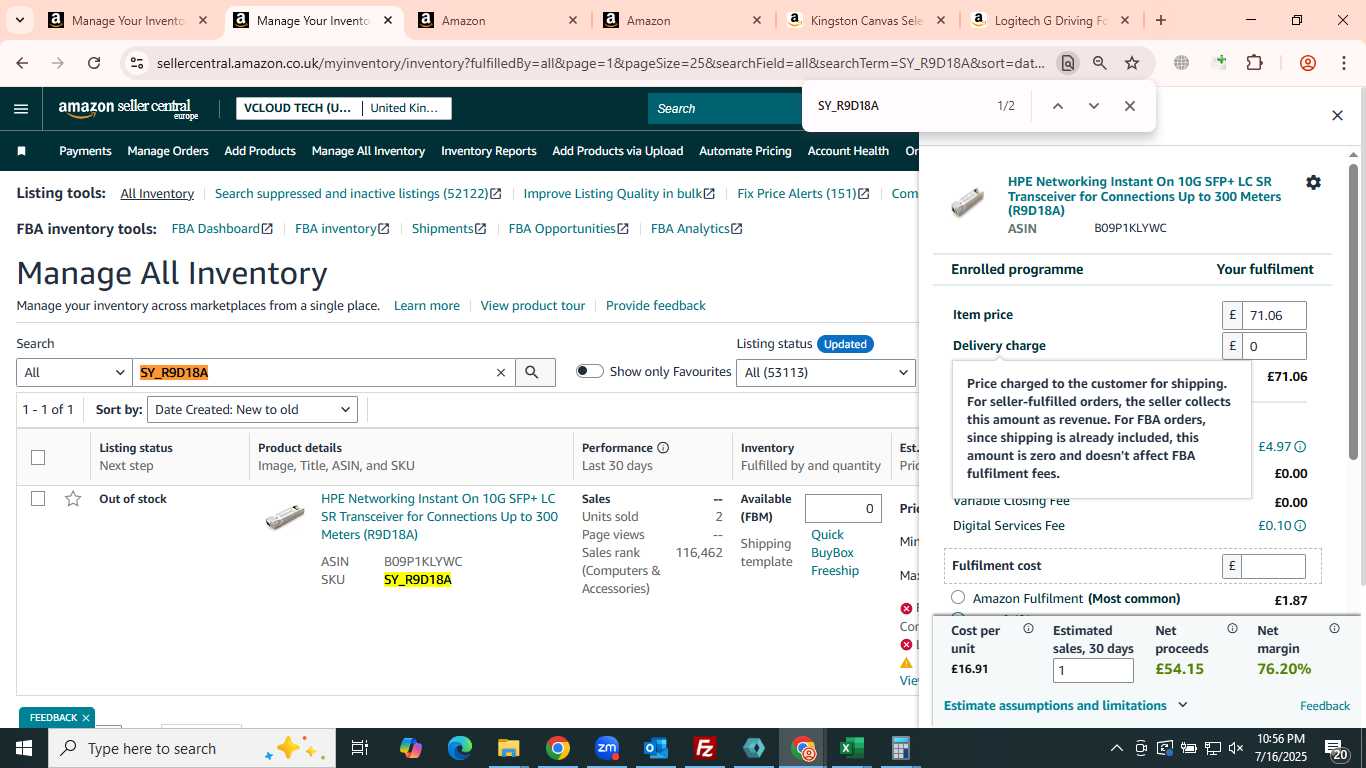Screen dimensions: 1366x768
Task: Click the View product tour link
Action: coord(533,306)
